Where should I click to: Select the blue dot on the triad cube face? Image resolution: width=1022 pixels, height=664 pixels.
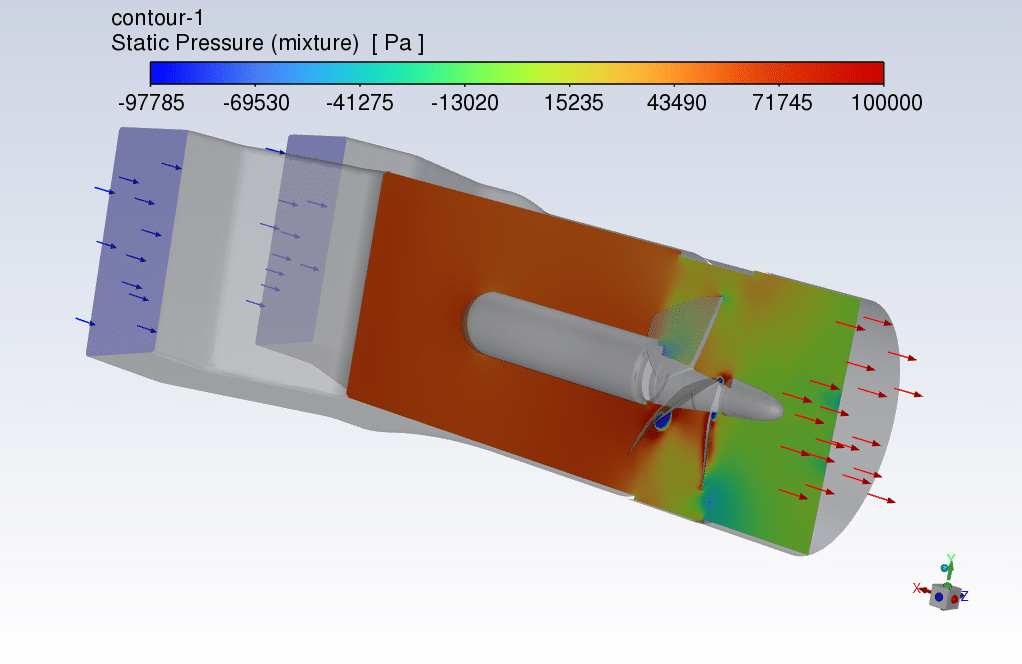click(x=940, y=597)
